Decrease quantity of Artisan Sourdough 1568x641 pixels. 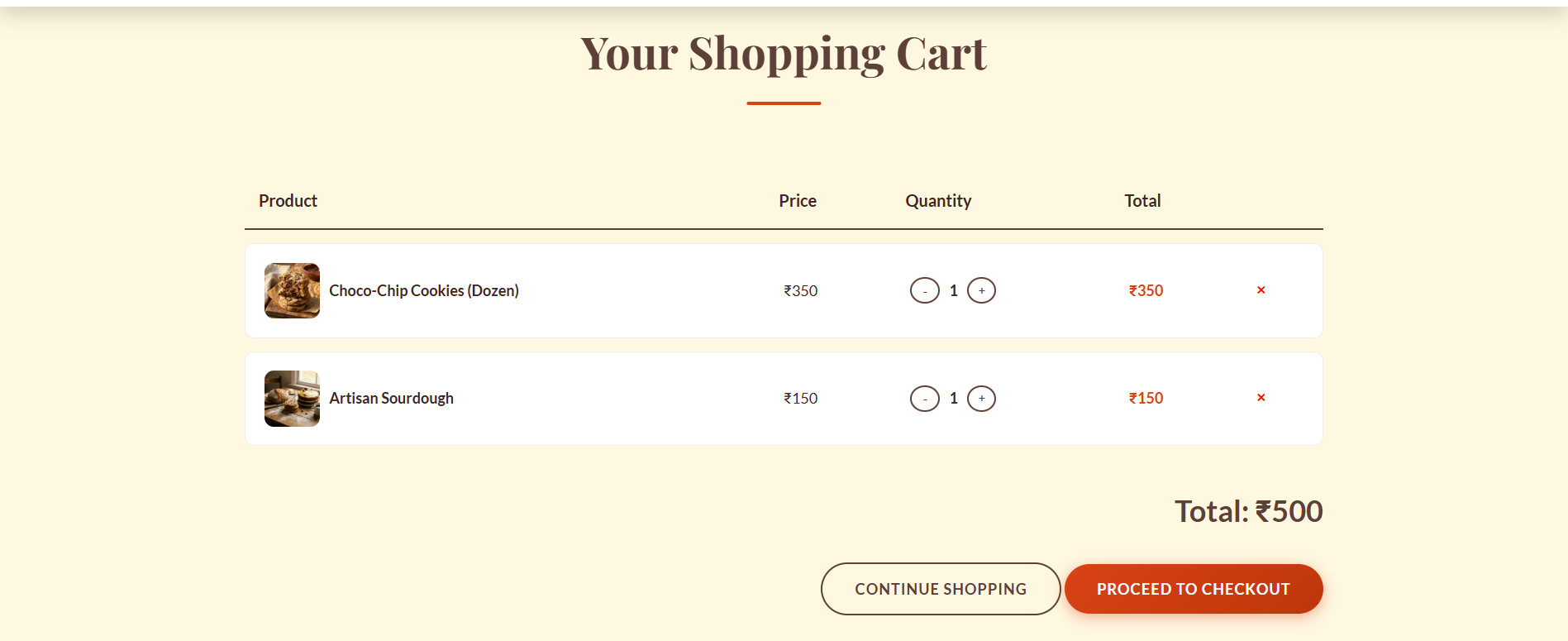(925, 398)
